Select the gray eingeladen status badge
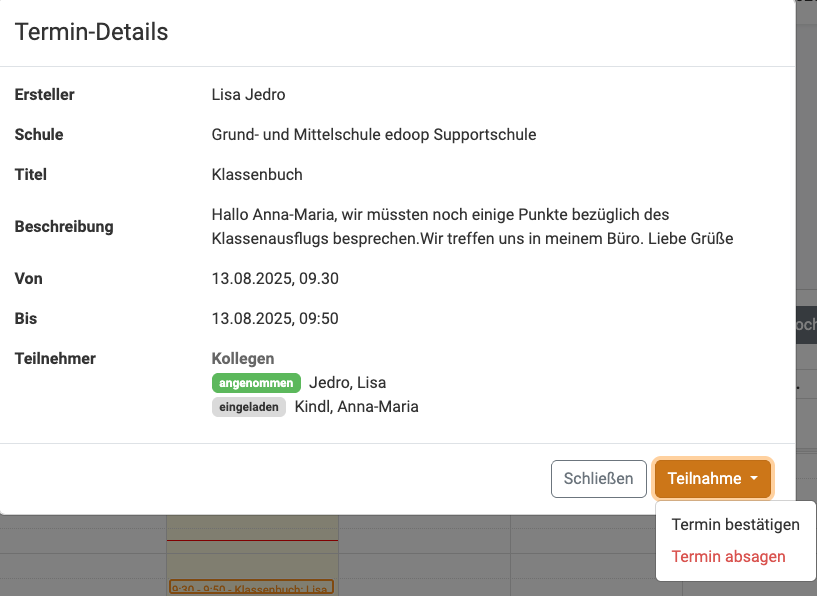817x596 pixels. [249, 407]
